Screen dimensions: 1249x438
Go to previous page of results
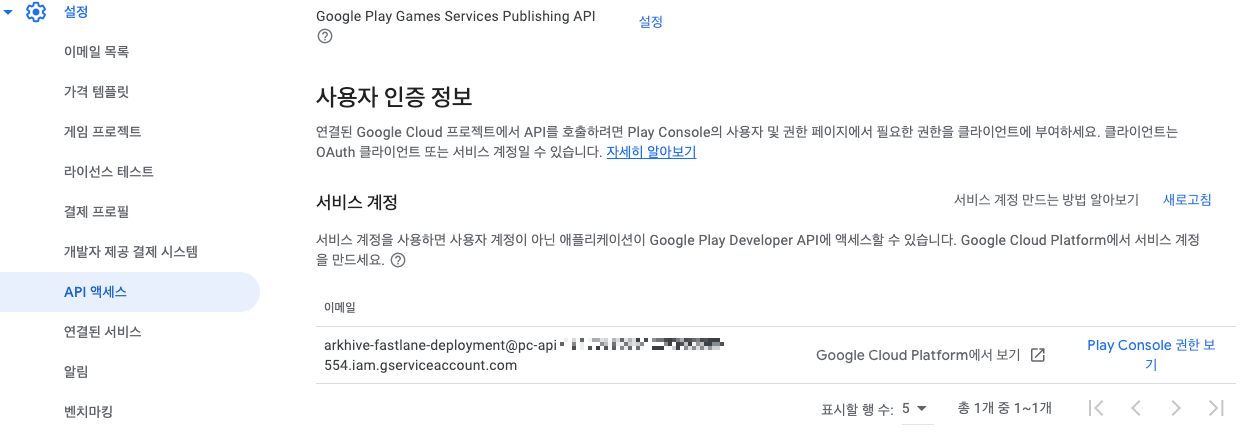coord(1136,408)
